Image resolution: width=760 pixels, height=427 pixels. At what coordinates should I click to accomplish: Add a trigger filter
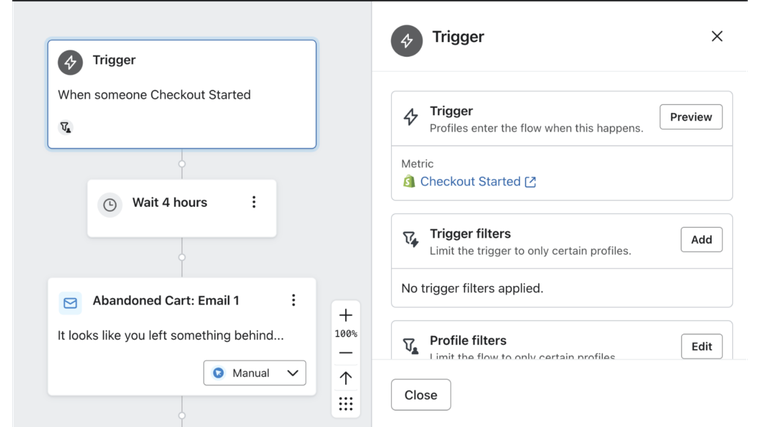[701, 240]
